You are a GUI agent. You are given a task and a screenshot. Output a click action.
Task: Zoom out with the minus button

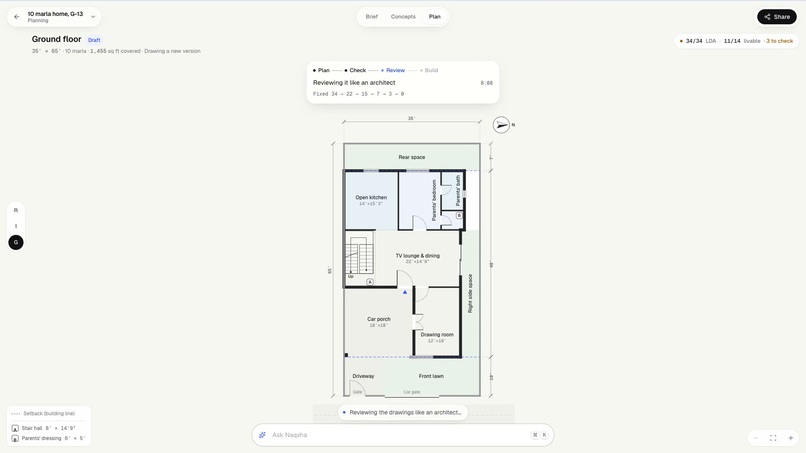[756, 438]
